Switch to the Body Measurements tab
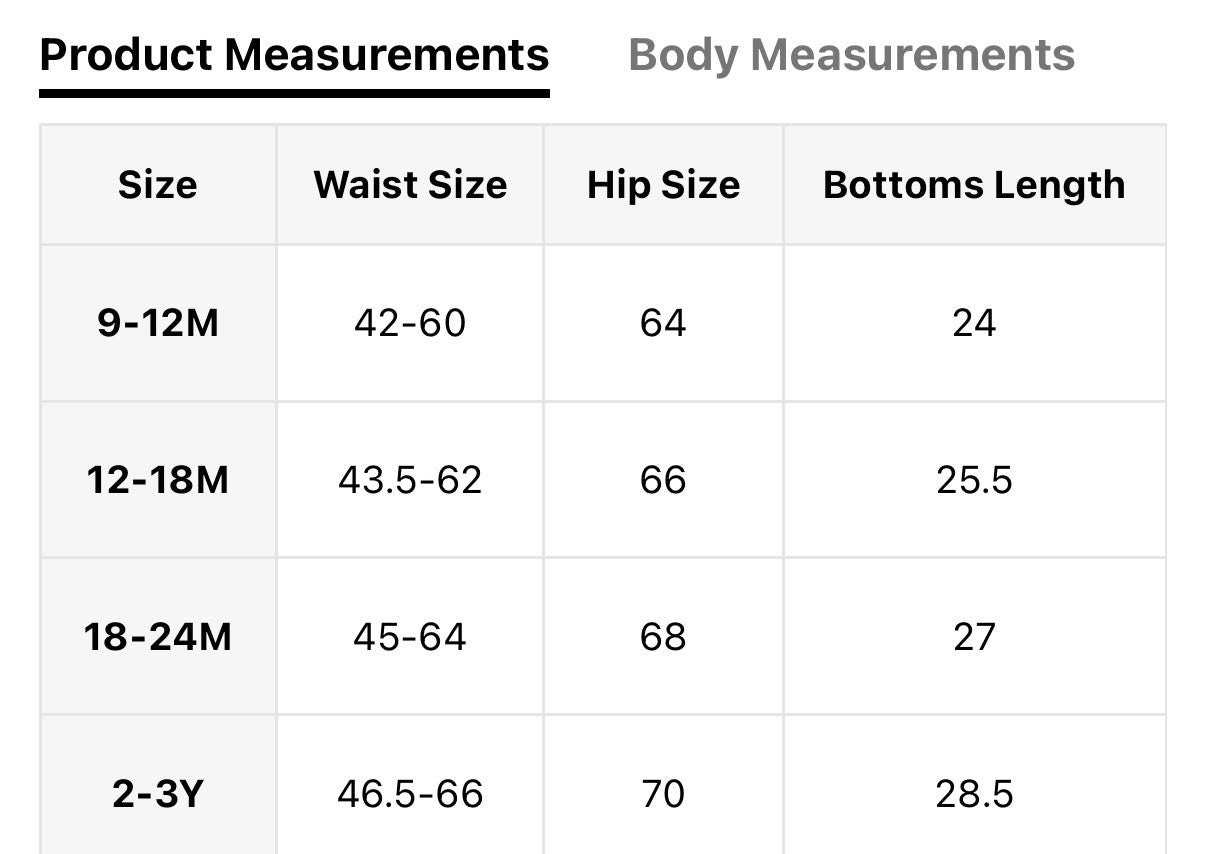The image size is (1206, 854). coord(851,55)
